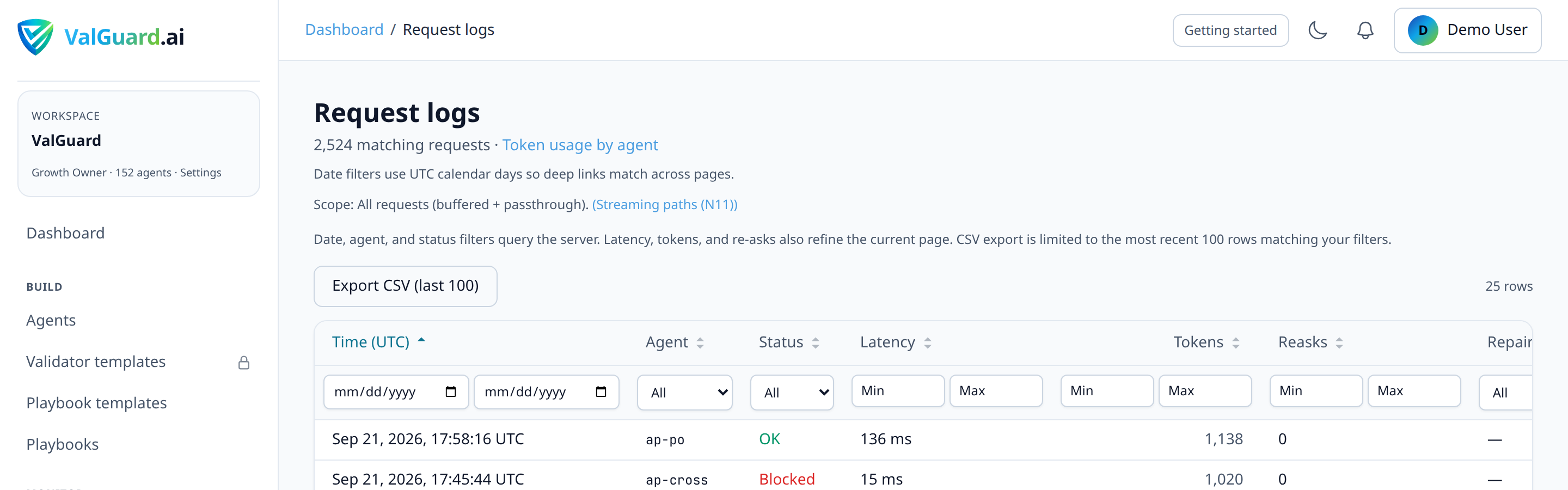Click the Demo User avatar circle

pos(1423,30)
